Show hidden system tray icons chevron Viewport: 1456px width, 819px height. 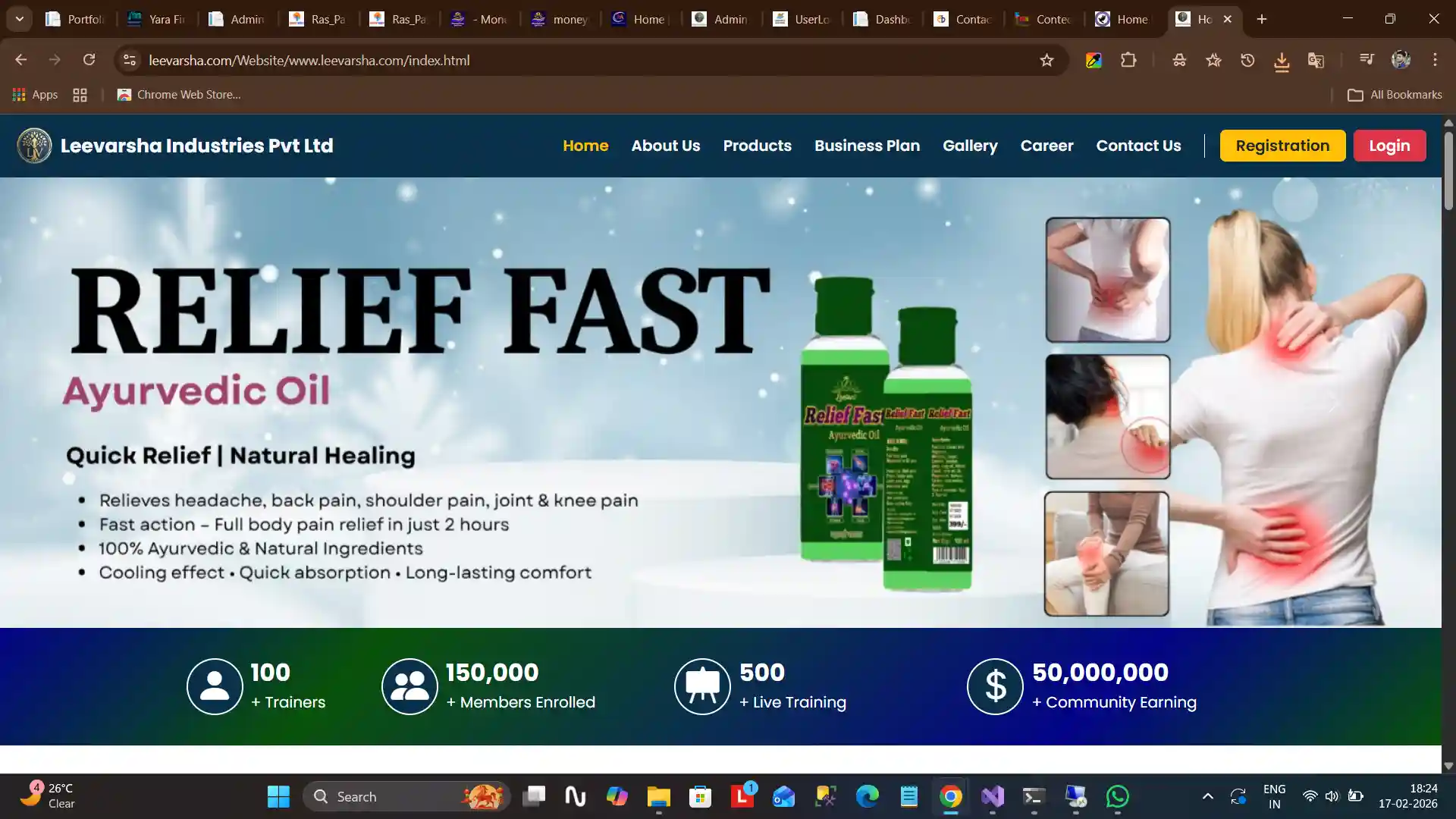(x=1207, y=796)
